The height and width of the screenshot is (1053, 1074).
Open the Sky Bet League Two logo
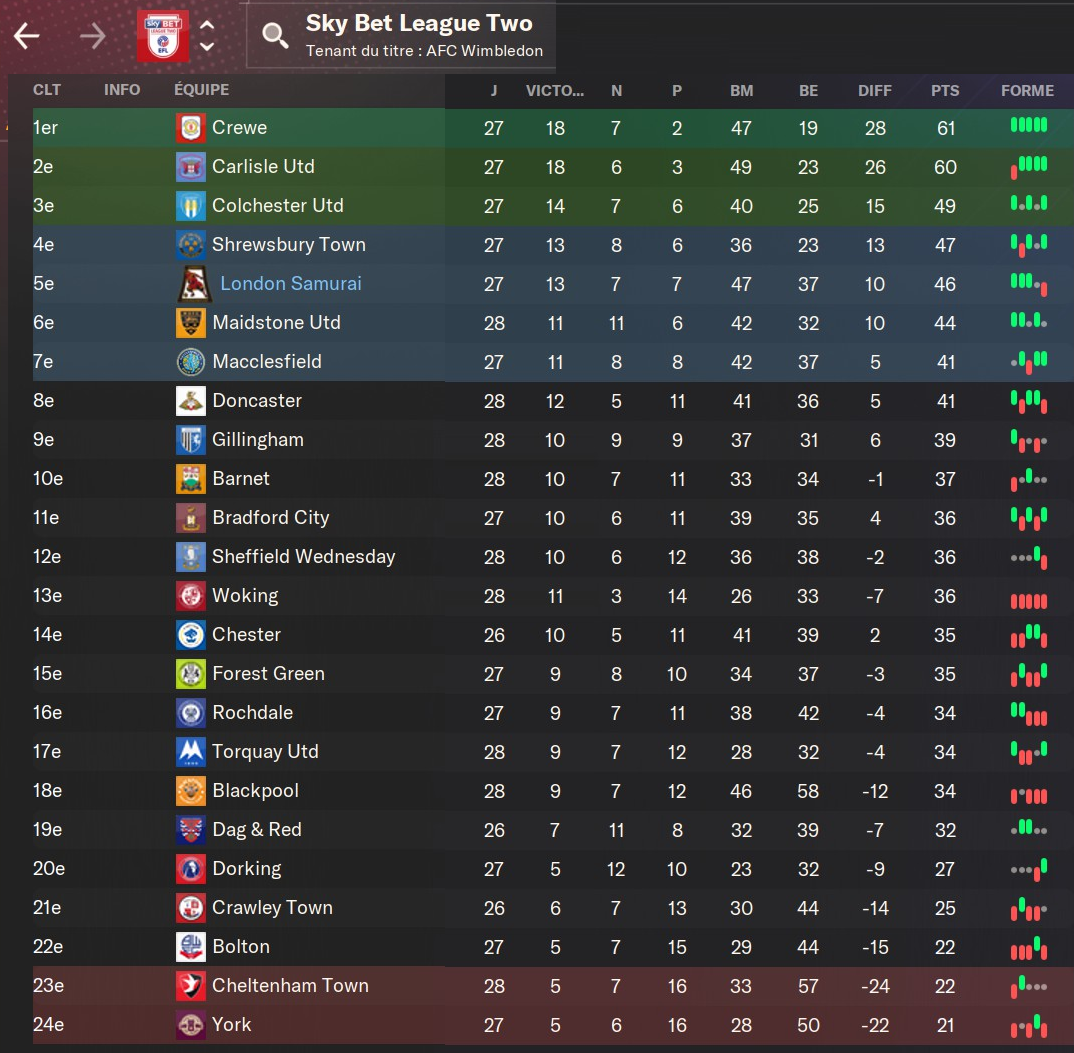162,37
